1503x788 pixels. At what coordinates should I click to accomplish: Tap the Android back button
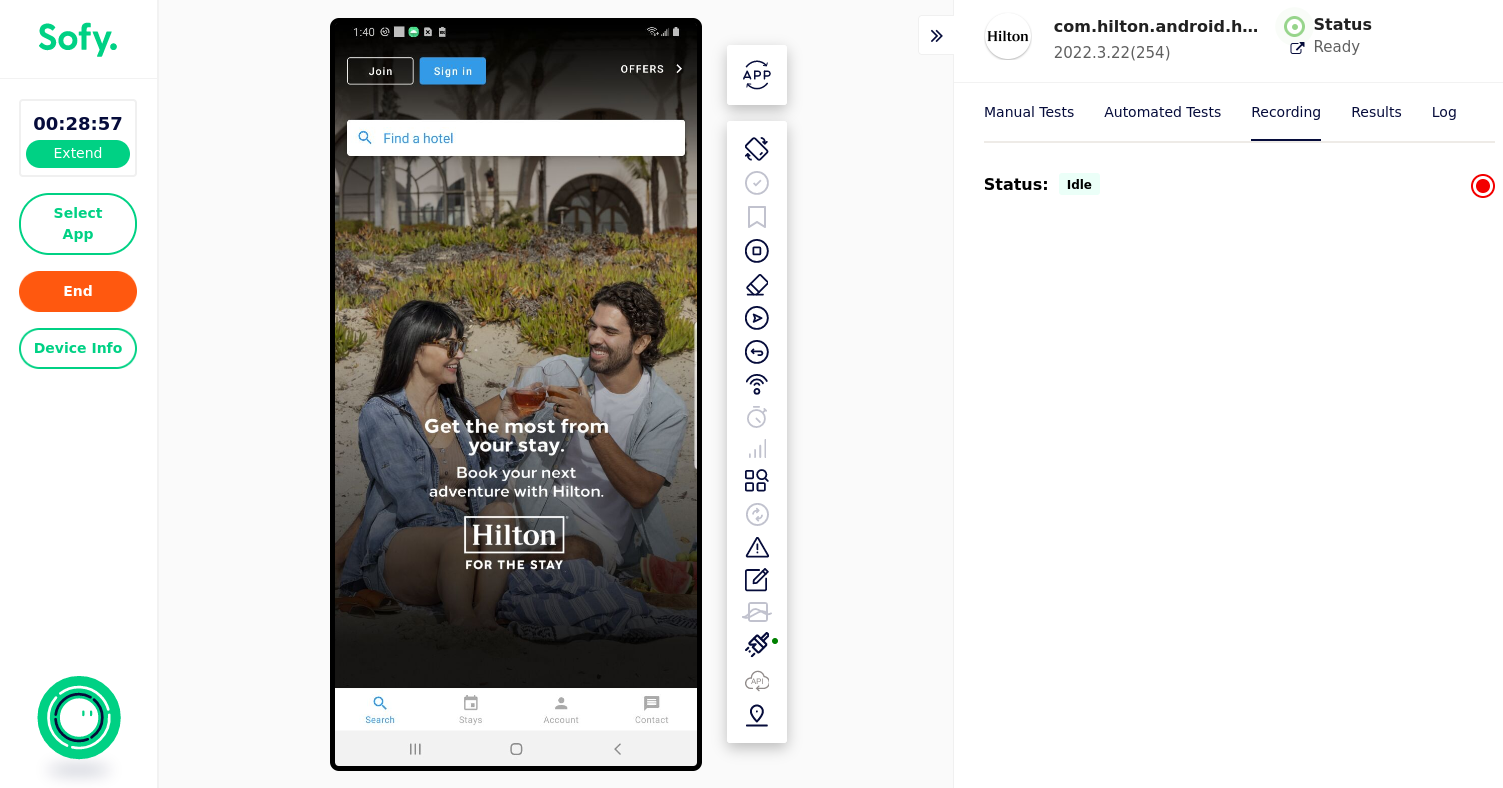pyautogui.click(x=617, y=749)
